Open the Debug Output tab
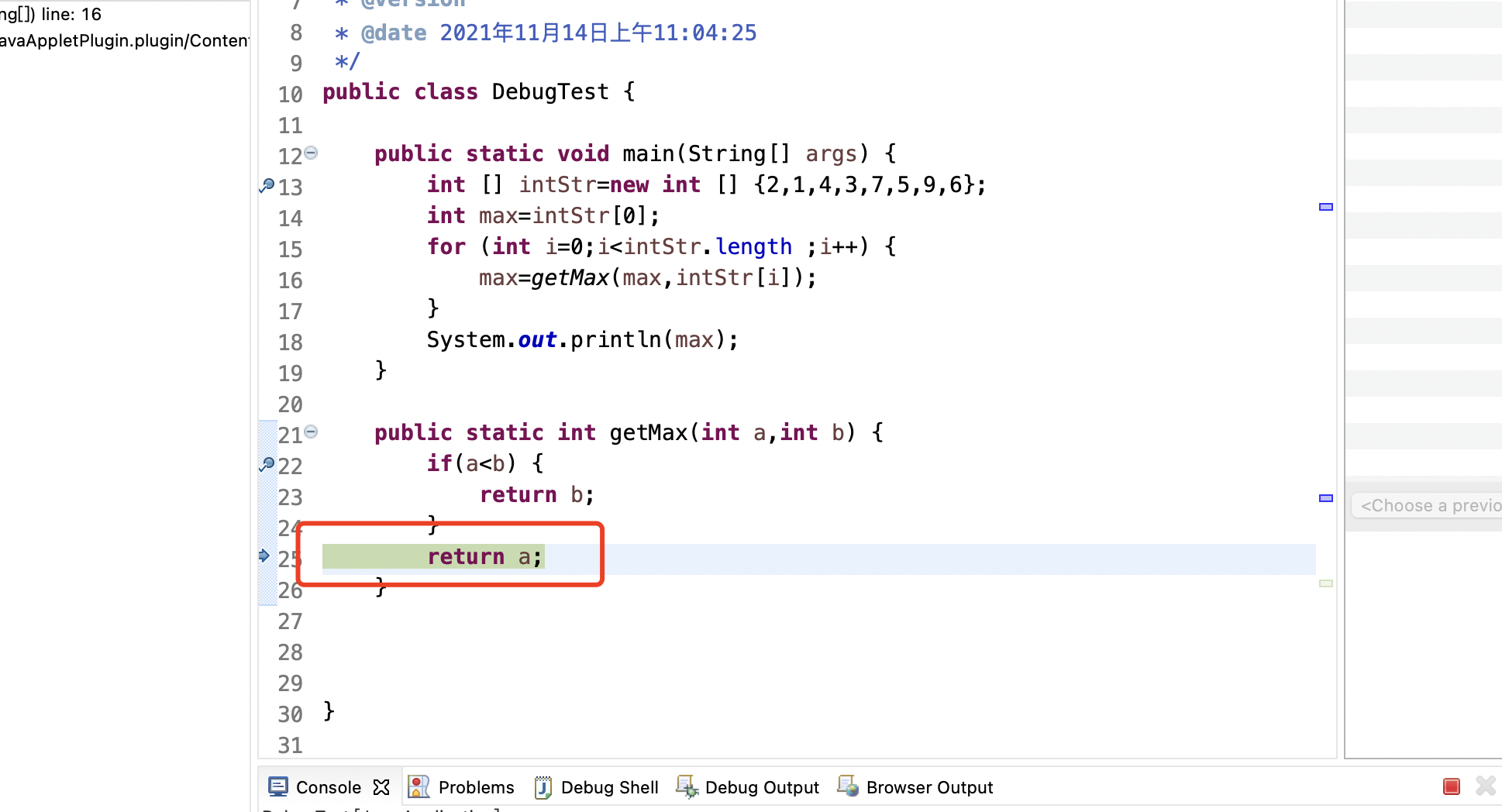The height and width of the screenshot is (812, 1502). [x=761, y=787]
